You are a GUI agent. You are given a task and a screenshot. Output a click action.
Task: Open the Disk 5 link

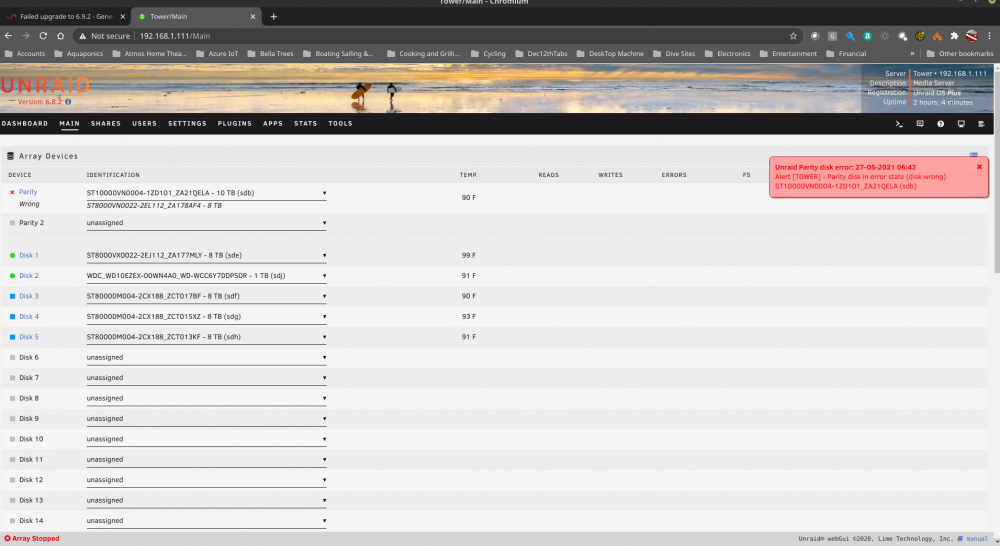(29, 337)
